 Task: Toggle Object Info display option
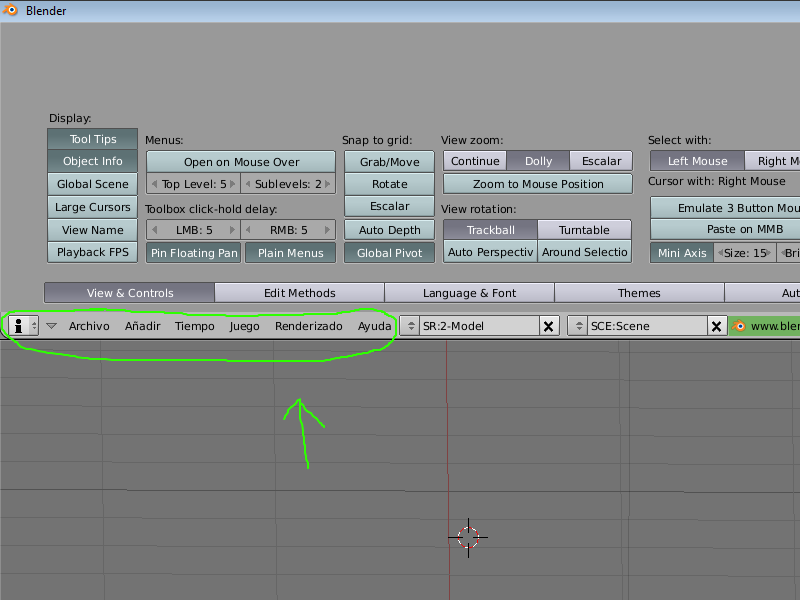tap(93, 161)
